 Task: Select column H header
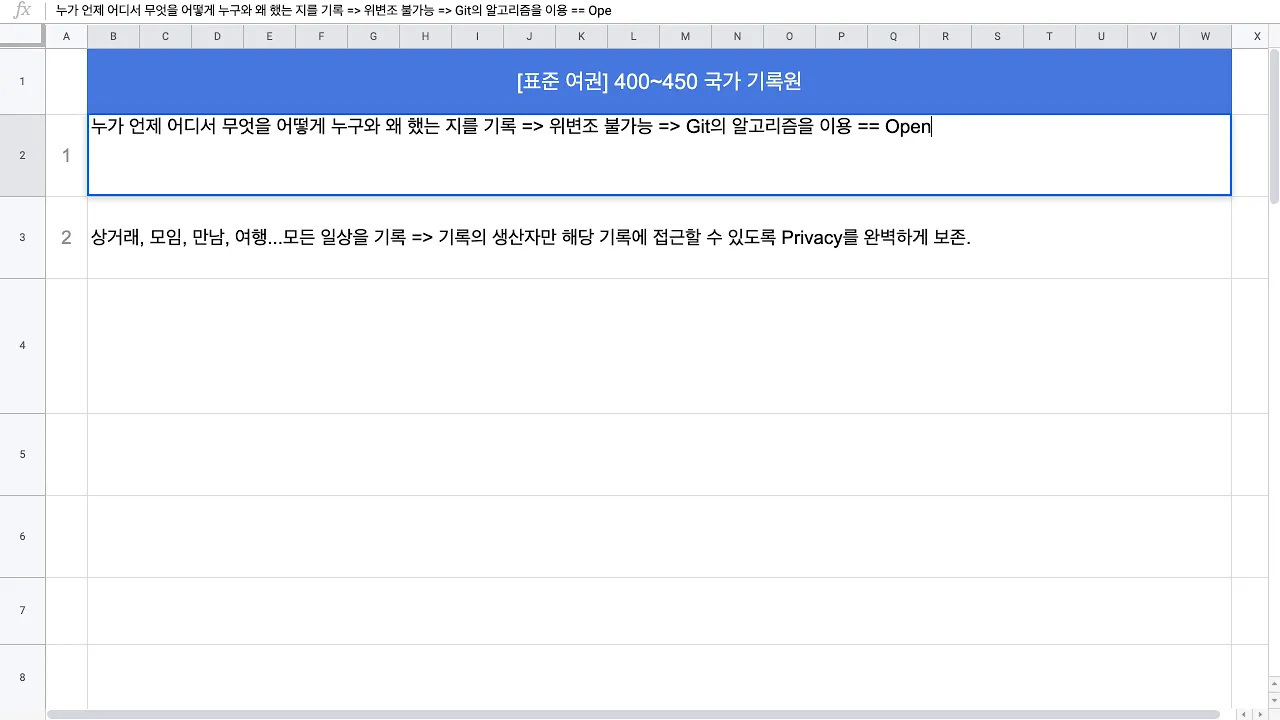425,36
